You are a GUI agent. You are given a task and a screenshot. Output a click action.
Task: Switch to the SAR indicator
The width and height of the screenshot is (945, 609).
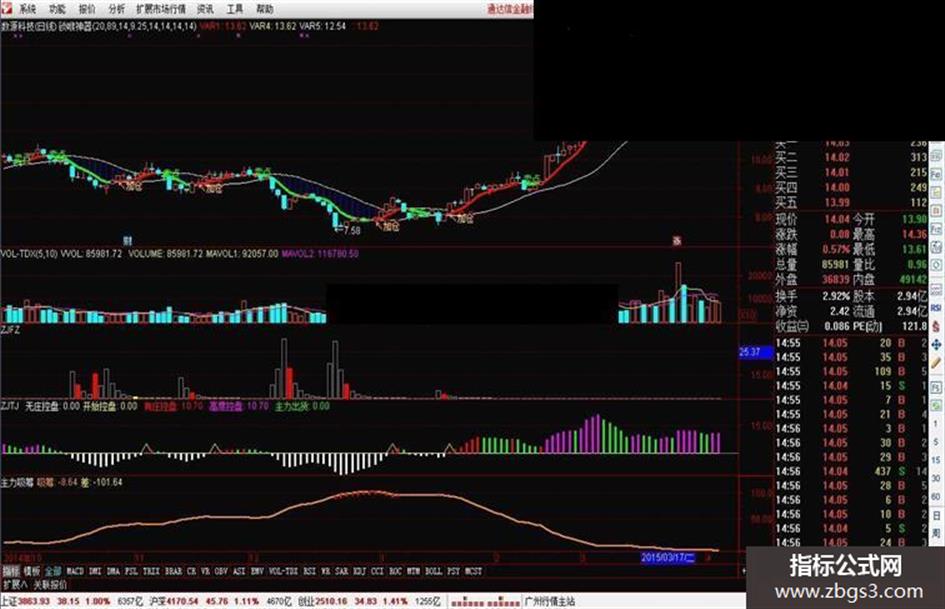pos(342,571)
